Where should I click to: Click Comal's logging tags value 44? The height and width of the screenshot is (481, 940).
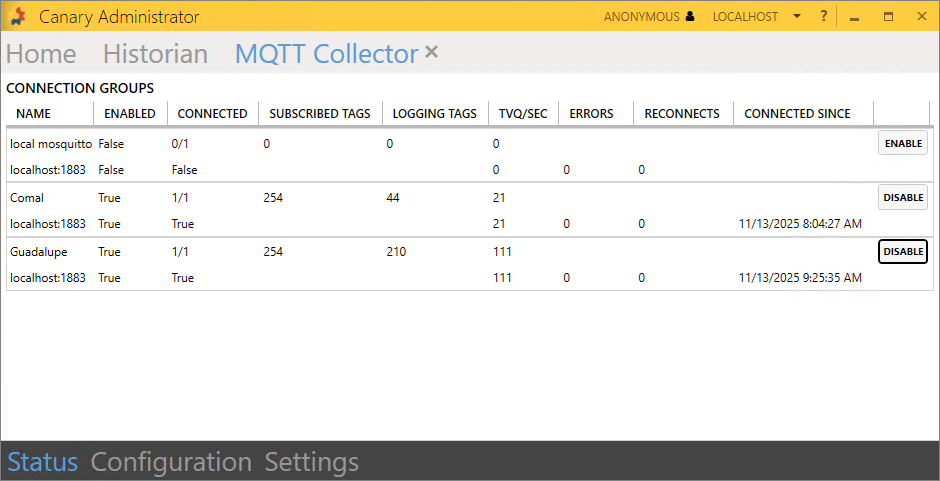click(393, 198)
